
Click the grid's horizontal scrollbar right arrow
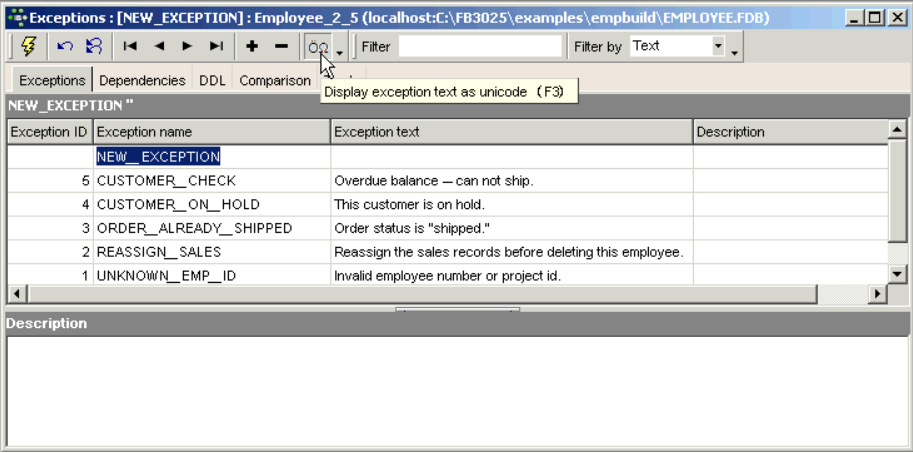(877, 294)
